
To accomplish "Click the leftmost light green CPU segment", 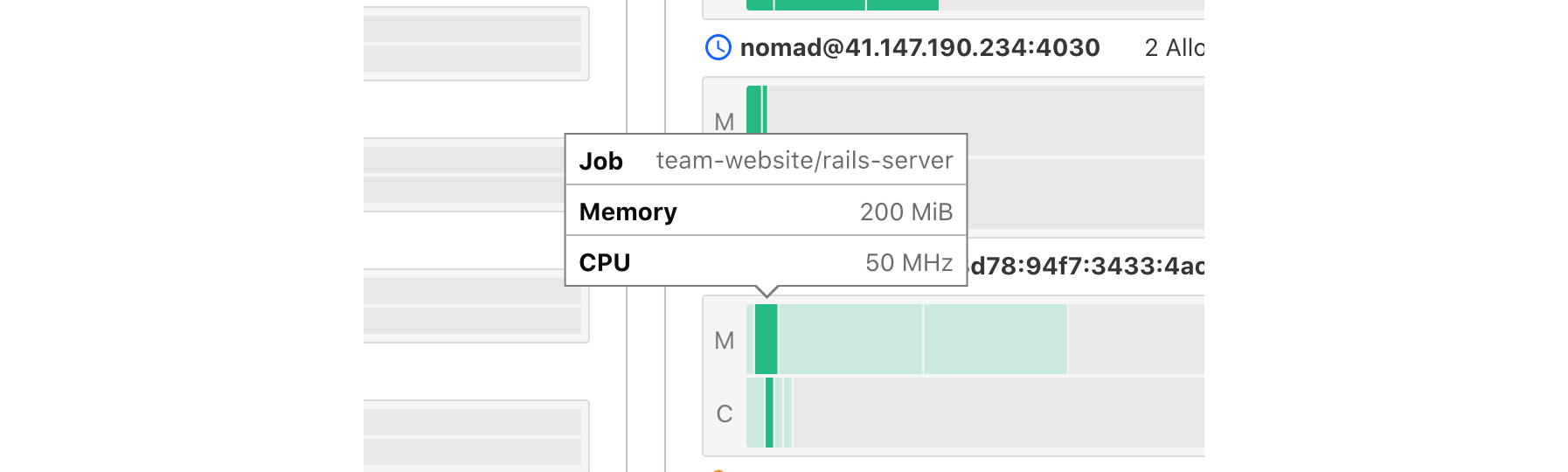I will pyautogui.click(x=754, y=413).
